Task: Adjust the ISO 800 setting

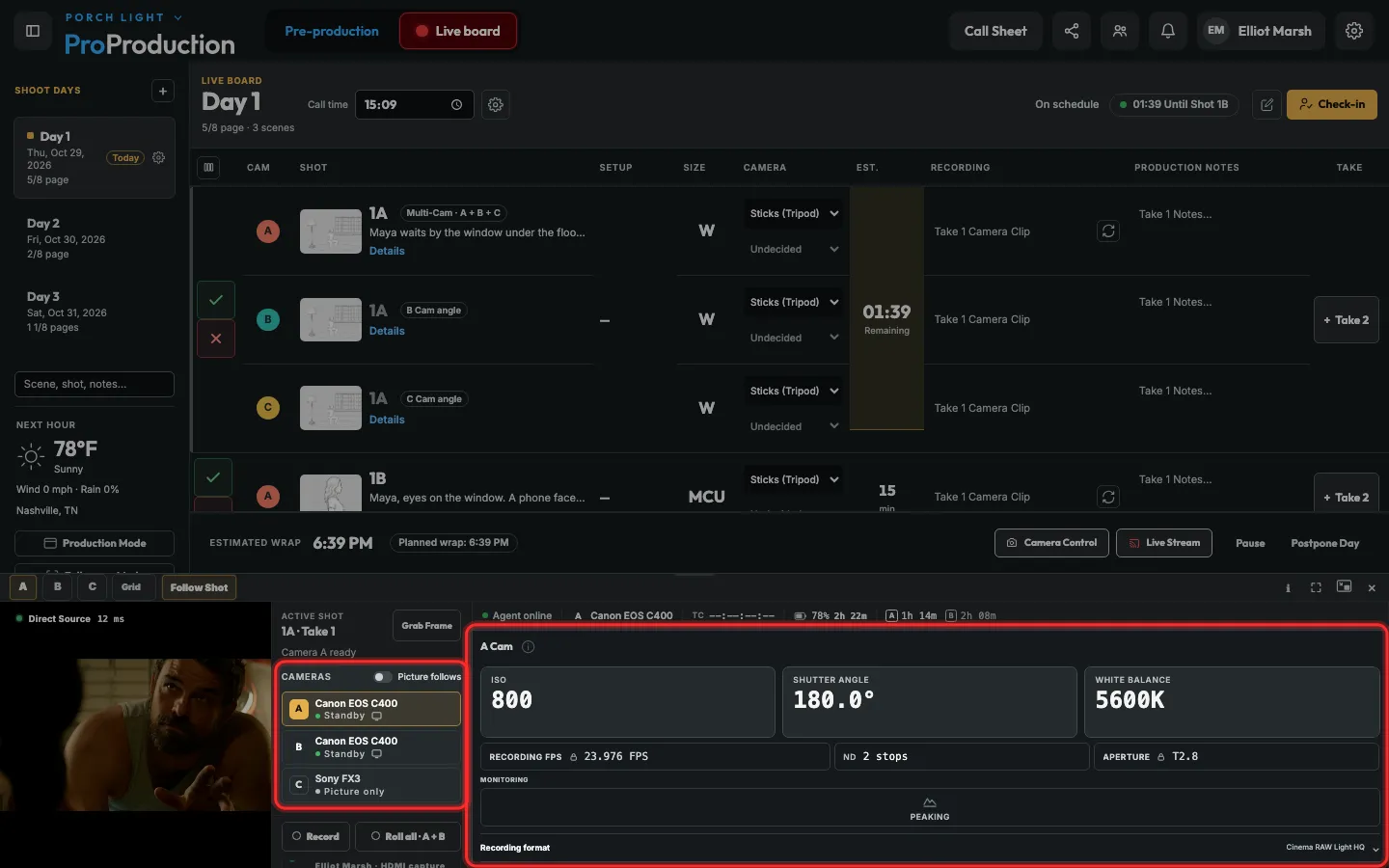Action: click(x=628, y=702)
